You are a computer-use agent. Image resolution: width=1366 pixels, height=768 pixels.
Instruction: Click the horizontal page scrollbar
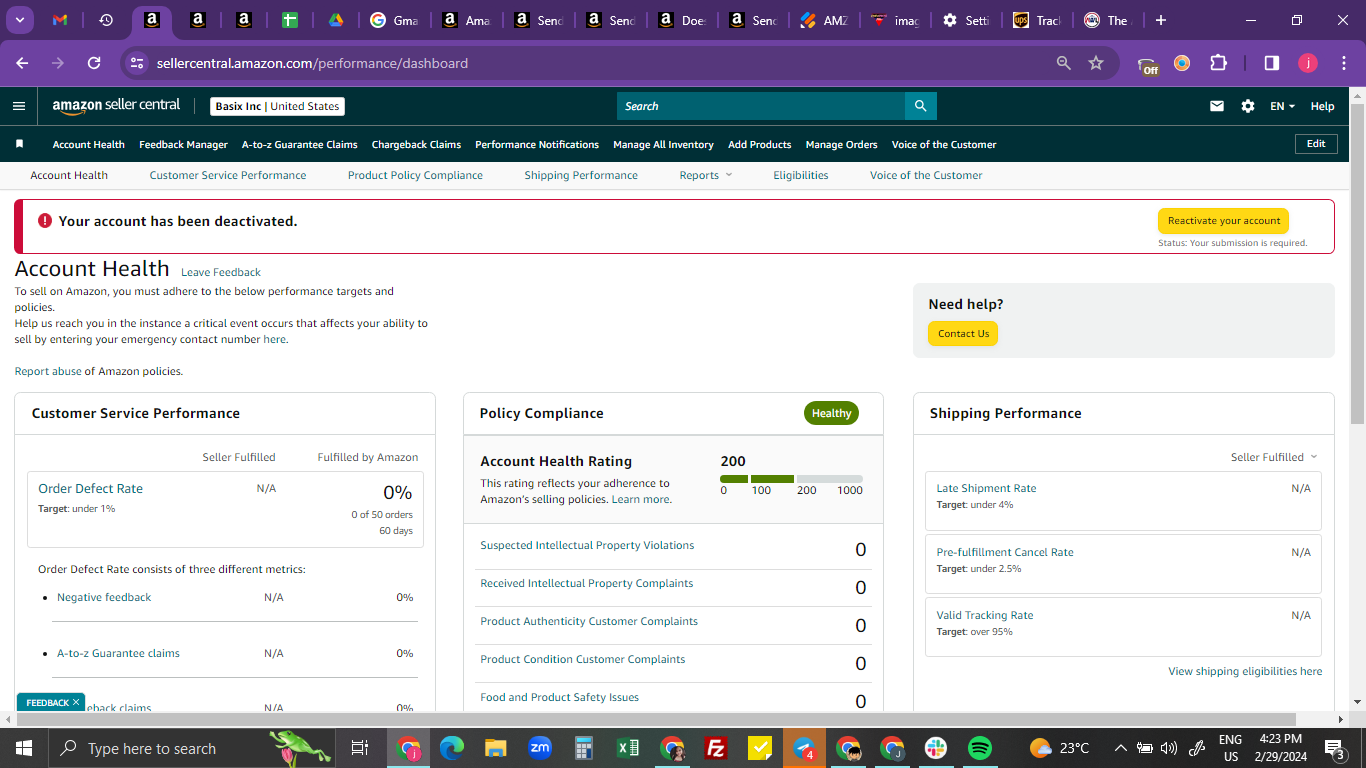pos(656,720)
